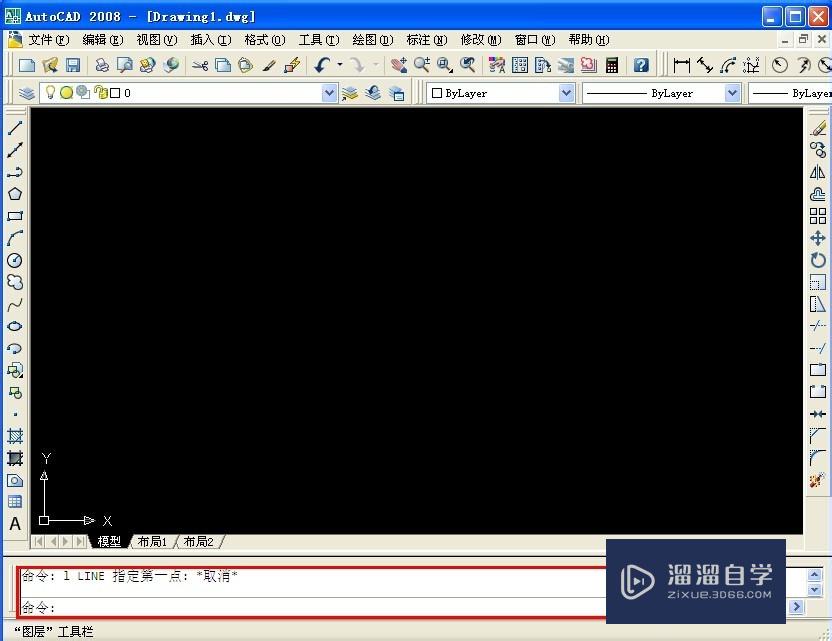This screenshot has width=832, height=641.
Task: Toggle the layer 0 visibility lightbulb
Action: coord(51,92)
